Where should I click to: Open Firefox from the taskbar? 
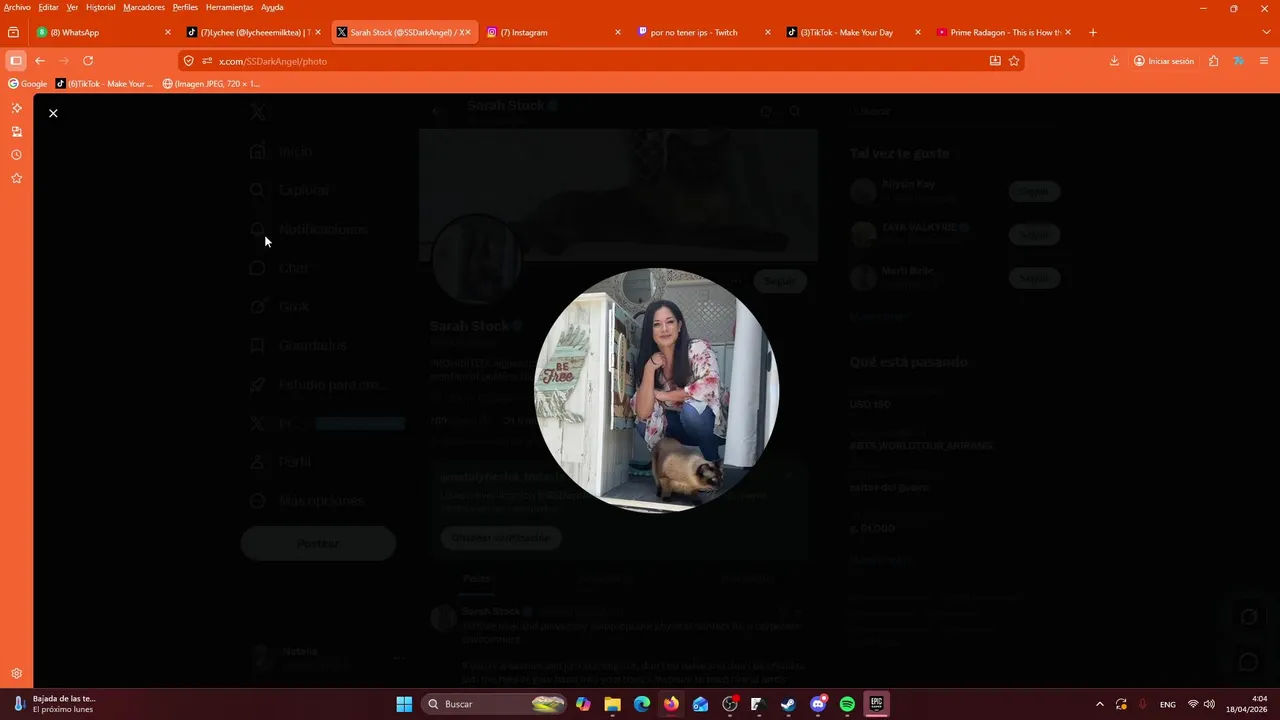coord(671,704)
